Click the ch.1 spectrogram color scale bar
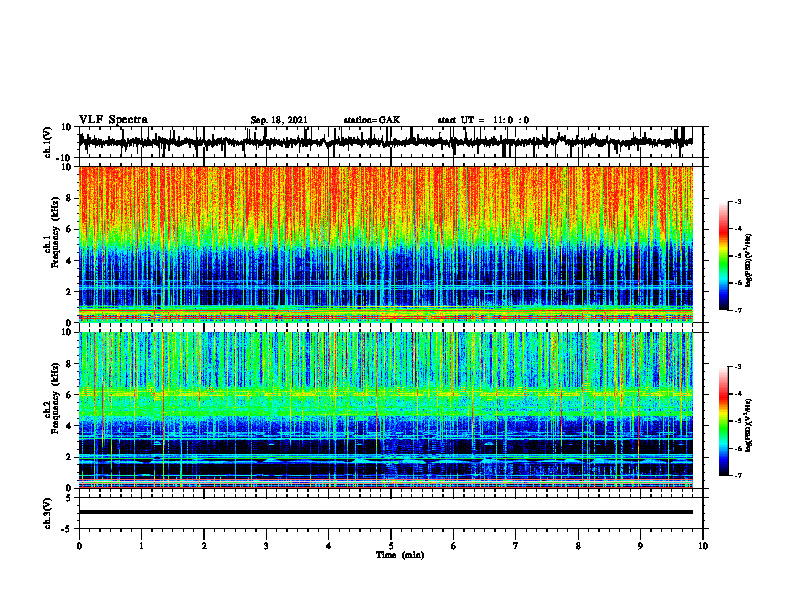 pos(724,256)
